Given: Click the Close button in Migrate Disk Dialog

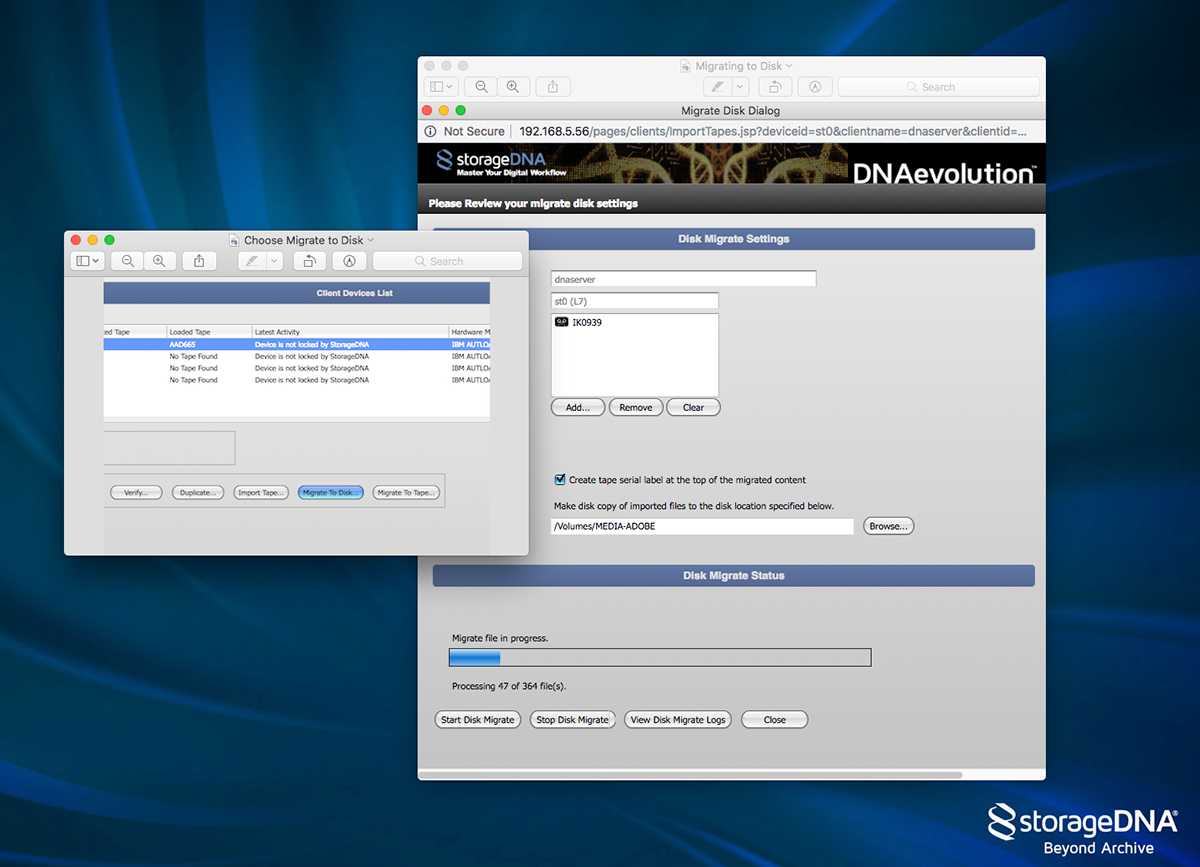Looking at the screenshot, I should pyautogui.click(x=774, y=720).
